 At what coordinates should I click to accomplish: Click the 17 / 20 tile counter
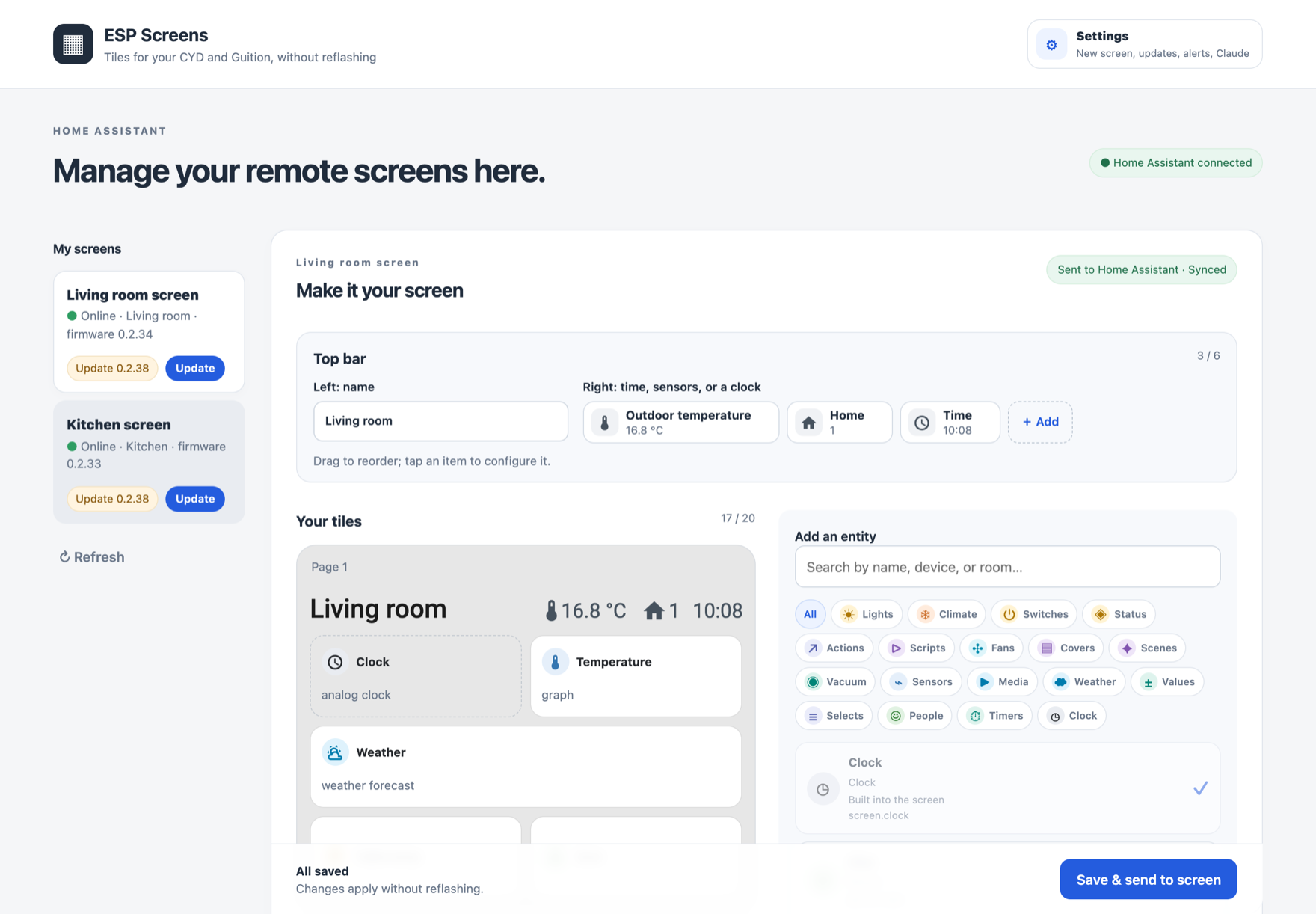click(x=738, y=518)
